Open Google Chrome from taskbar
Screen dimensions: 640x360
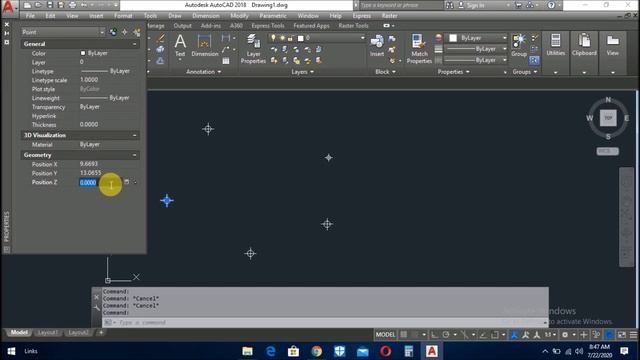click(316, 351)
